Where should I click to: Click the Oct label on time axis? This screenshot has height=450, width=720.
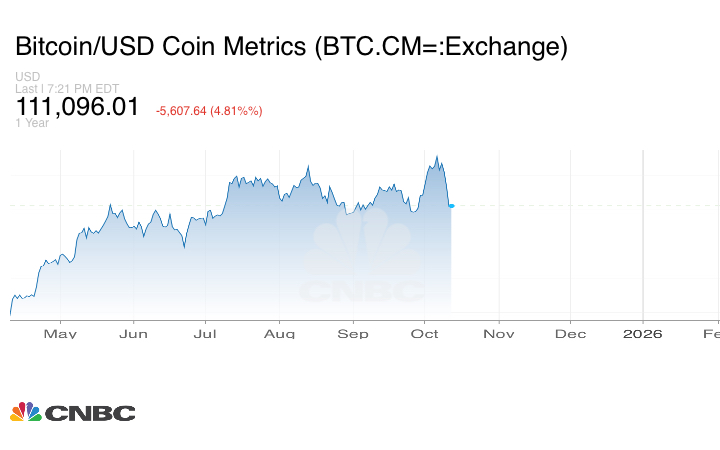[426, 333]
